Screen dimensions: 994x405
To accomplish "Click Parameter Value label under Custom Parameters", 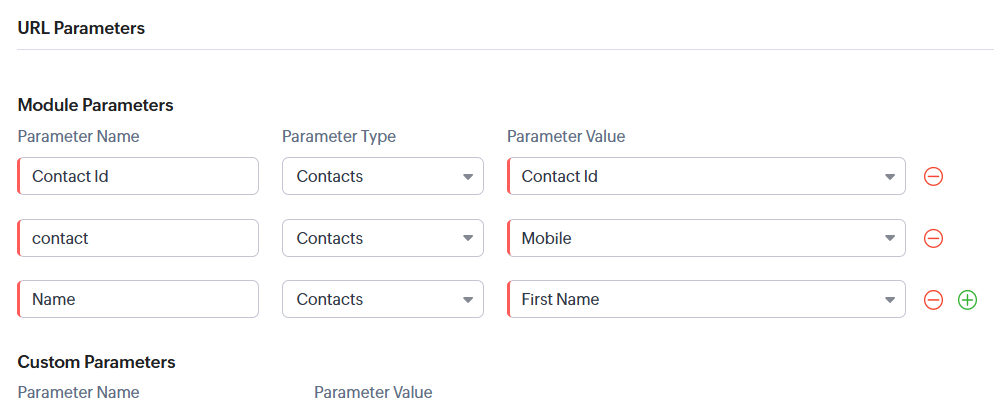I will point(373,392).
